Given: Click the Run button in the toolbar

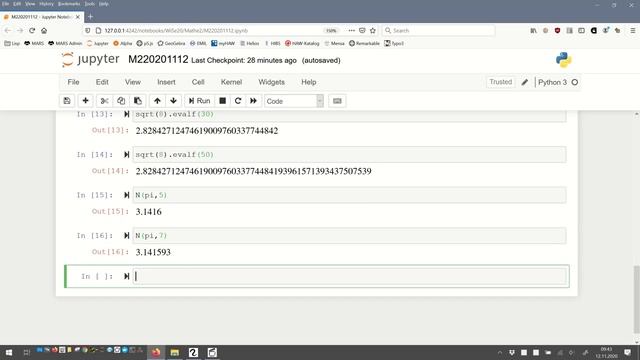Looking at the screenshot, I should click(x=199, y=101).
